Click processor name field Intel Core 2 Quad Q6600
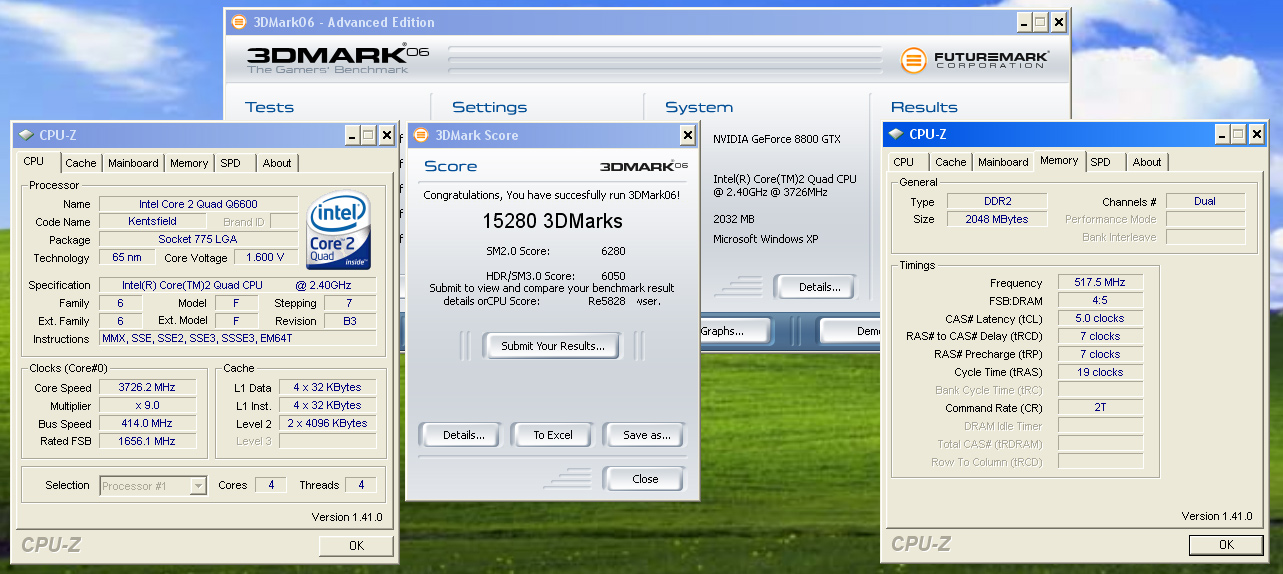The width and height of the screenshot is (1283, 574). tap(199, 204)
